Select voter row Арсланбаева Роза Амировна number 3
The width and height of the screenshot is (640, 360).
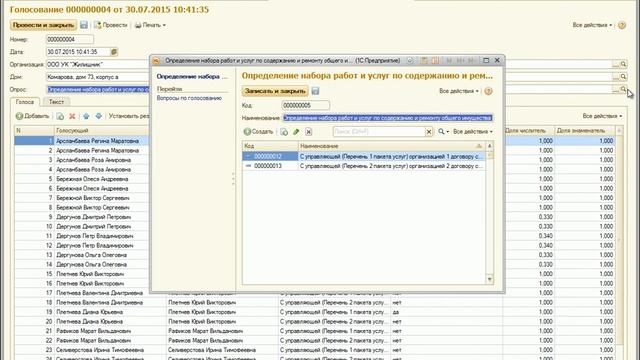pyautogui.click(x=82, y=160)
